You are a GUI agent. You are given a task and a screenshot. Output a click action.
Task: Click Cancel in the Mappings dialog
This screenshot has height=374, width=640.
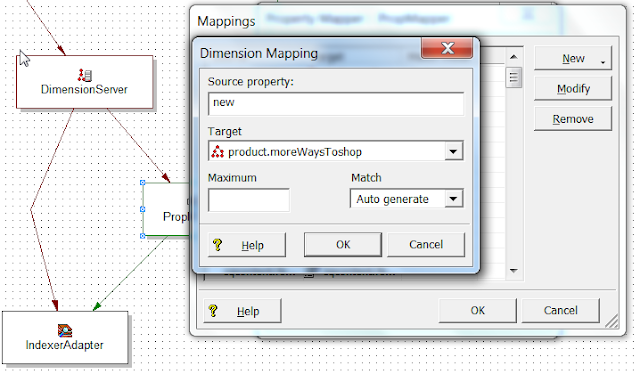pyautogui.click(x=560, y=311)
